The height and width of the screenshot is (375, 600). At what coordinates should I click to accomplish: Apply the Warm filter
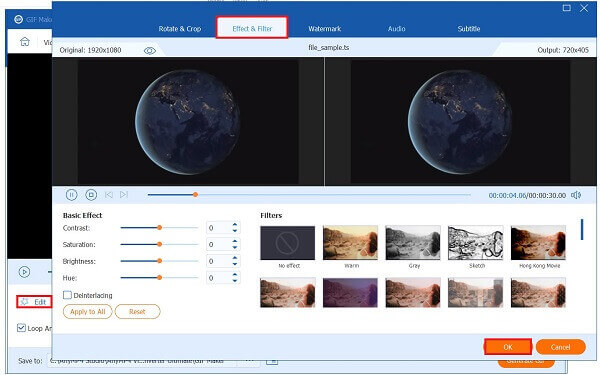click(x=351, y=243)
